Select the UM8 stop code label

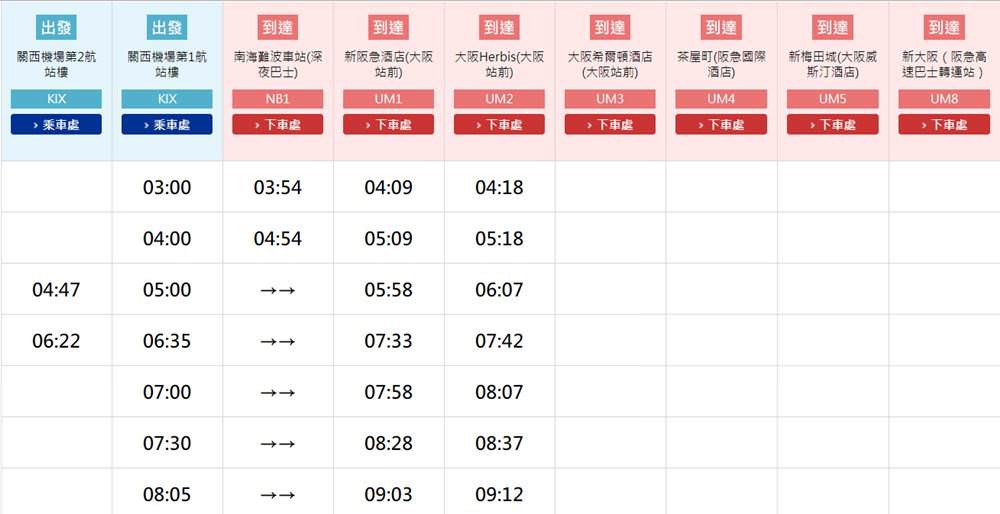tap(944, 99)
